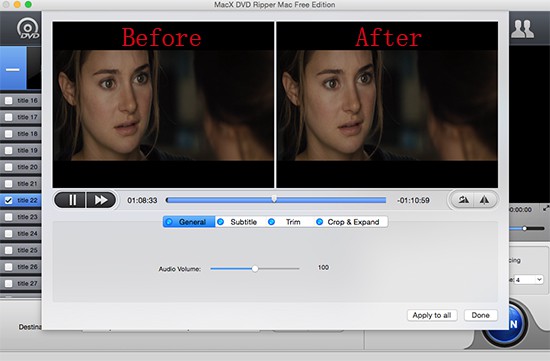The width and height of the screenshot is (550, 361).
Task: Click the Audio Volume slider handle
Action: tap(255, 269)
